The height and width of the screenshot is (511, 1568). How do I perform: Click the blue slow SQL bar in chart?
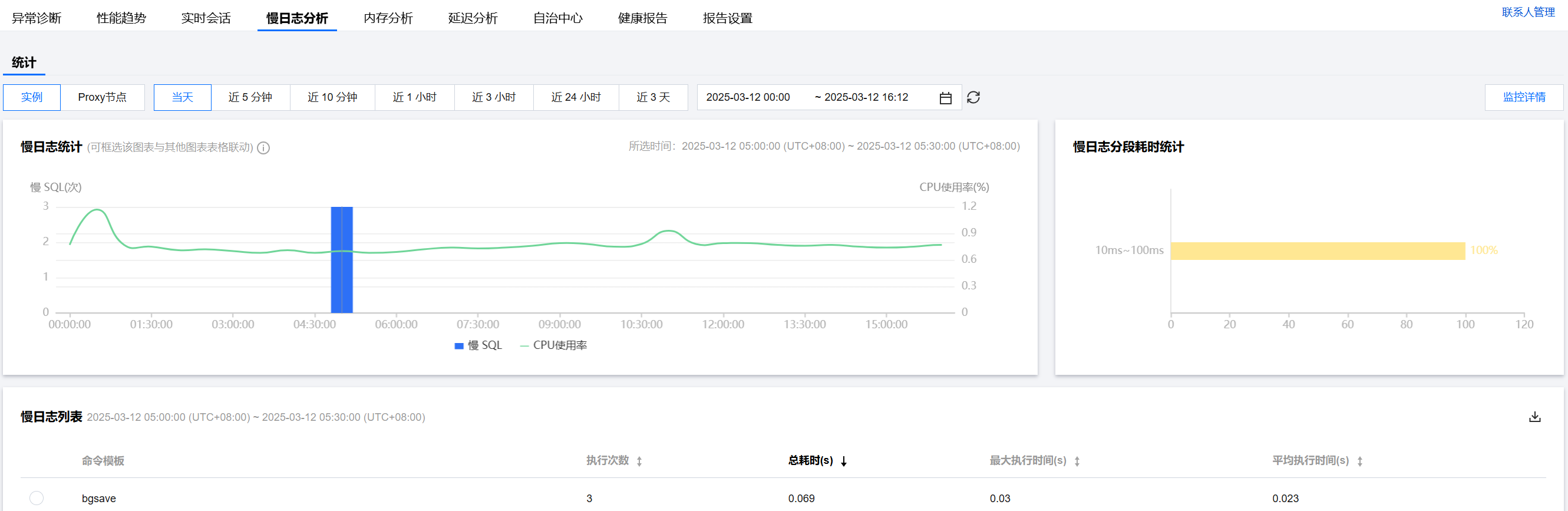click(342, 259)
